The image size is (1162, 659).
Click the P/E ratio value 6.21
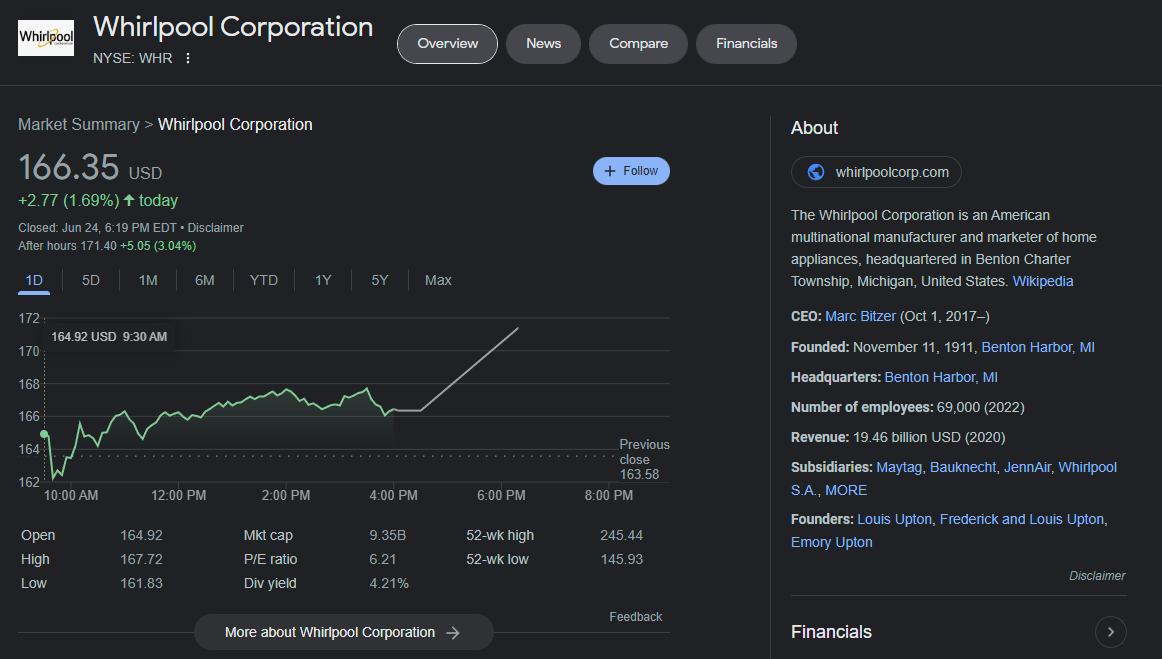point(382,559)
